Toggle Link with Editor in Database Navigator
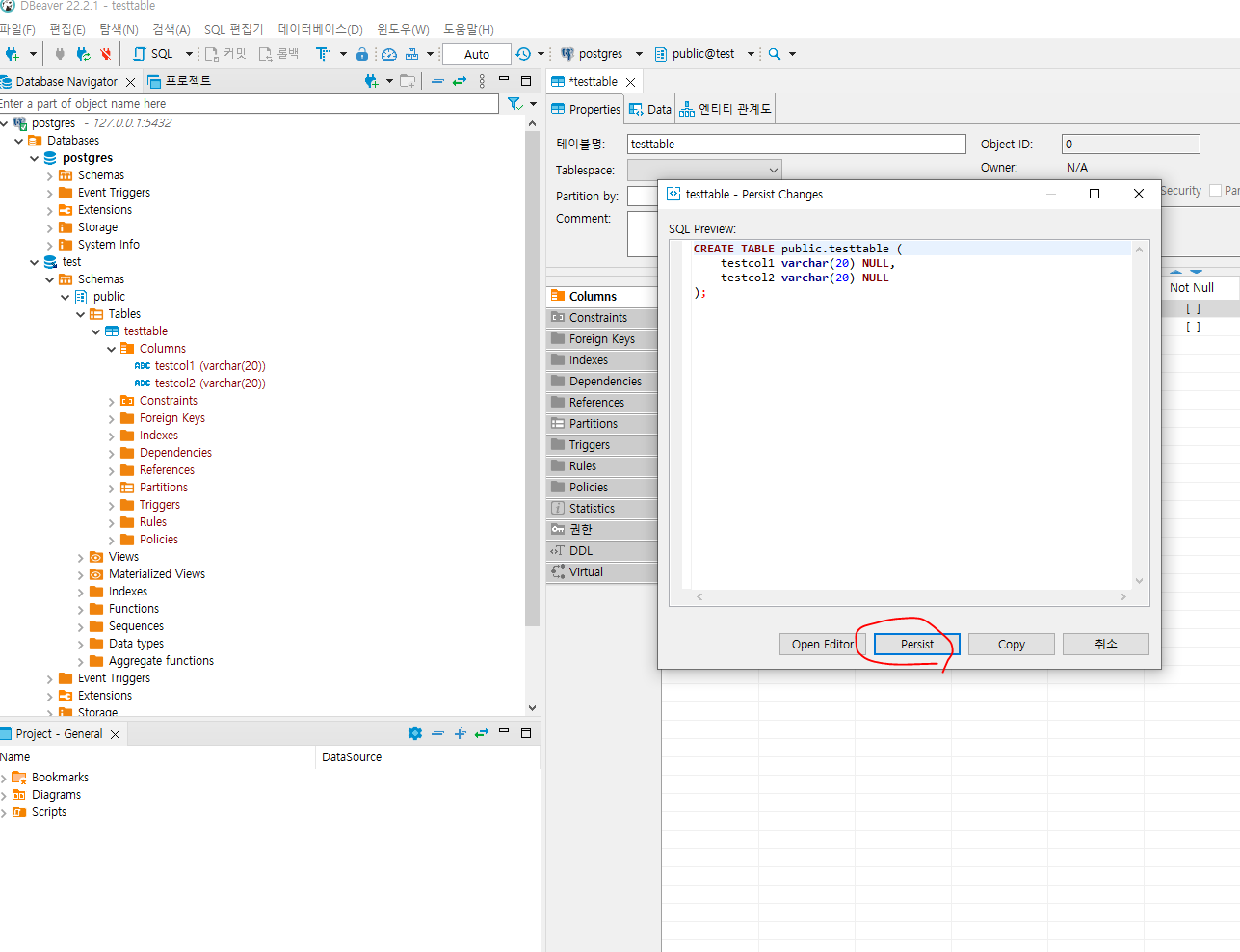The image size is (1240, 952). [x=460, y=81]
